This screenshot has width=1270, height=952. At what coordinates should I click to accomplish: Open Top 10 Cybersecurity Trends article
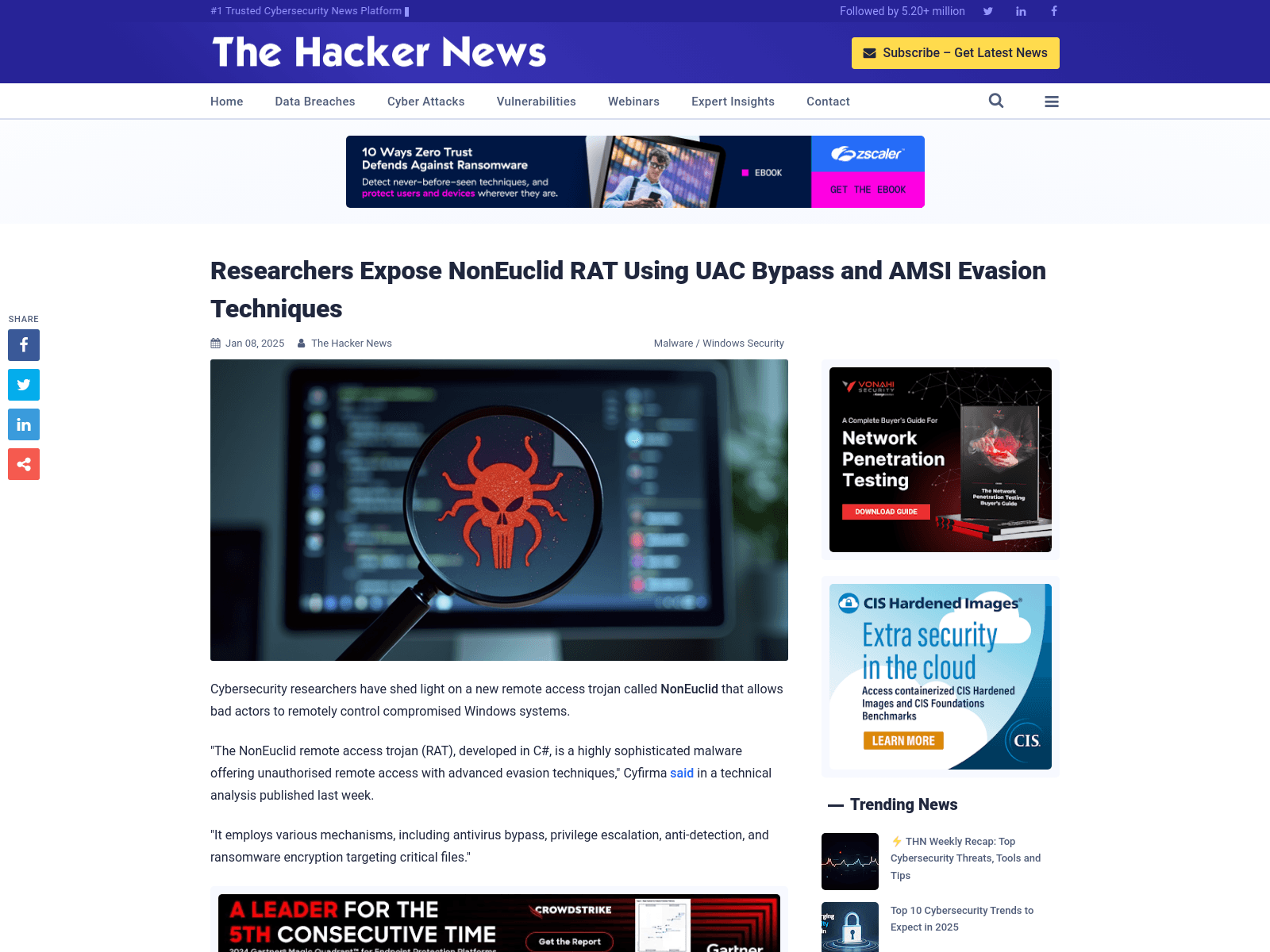point(962,919)
